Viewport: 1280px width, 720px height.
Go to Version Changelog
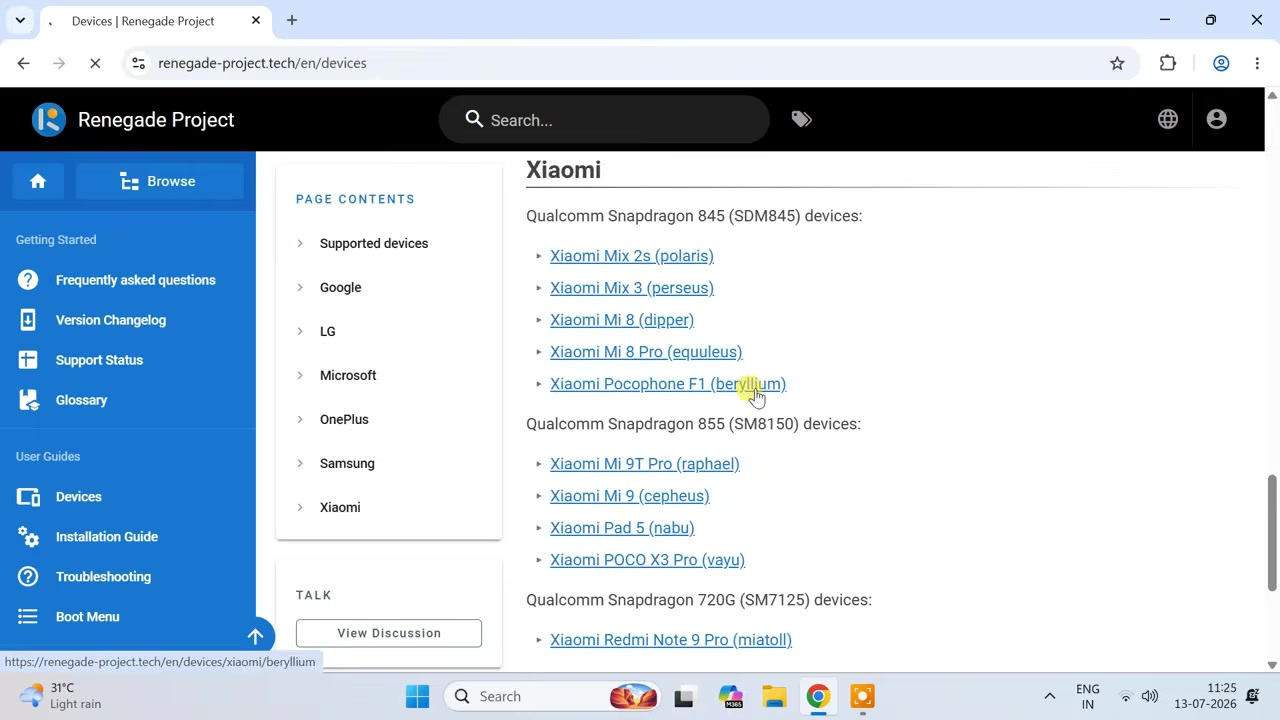click(111, 320)
